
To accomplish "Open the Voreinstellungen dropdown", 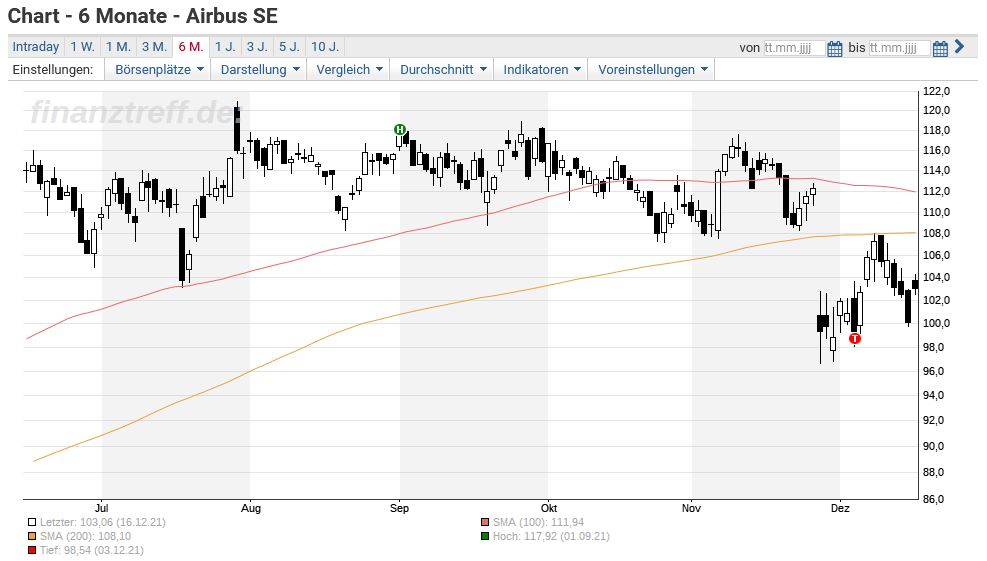I will pos(653,69).
